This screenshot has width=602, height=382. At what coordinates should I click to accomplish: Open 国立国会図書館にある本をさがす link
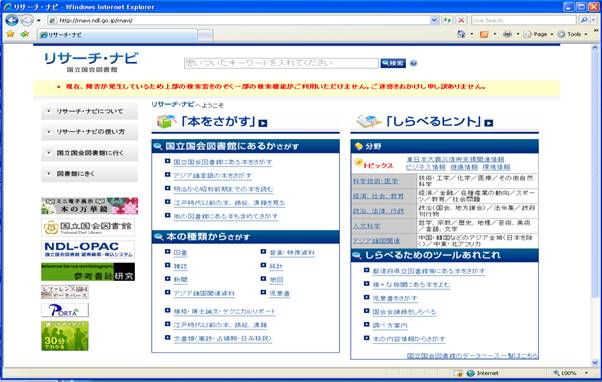(x=223, y=162)
